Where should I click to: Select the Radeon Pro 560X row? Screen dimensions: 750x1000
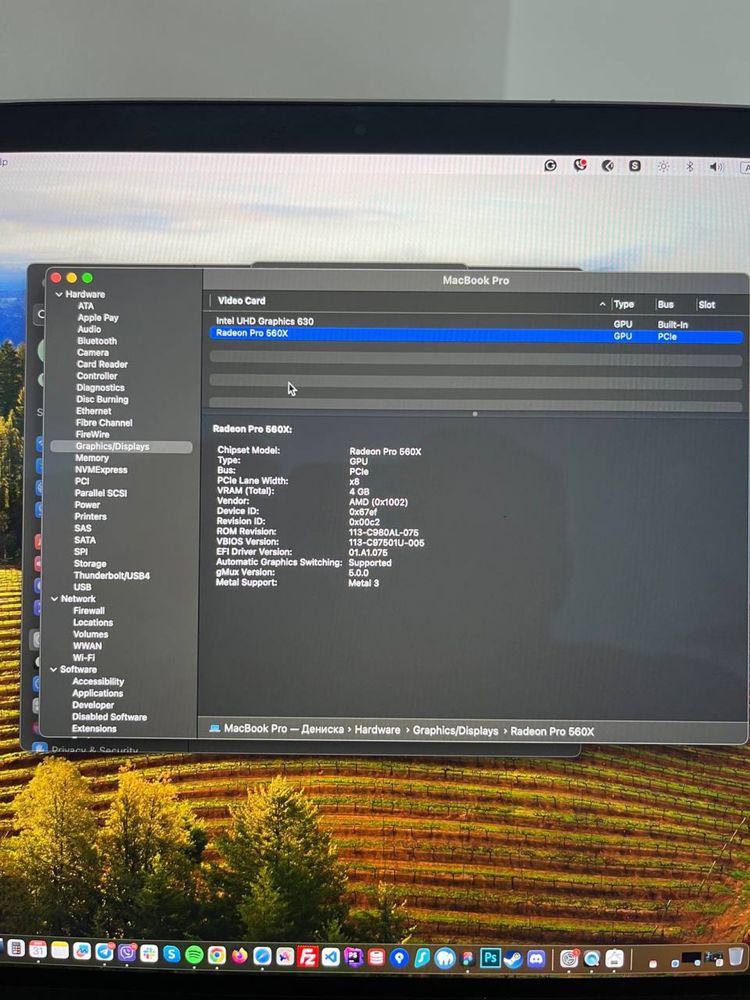[x=476, y=335]
